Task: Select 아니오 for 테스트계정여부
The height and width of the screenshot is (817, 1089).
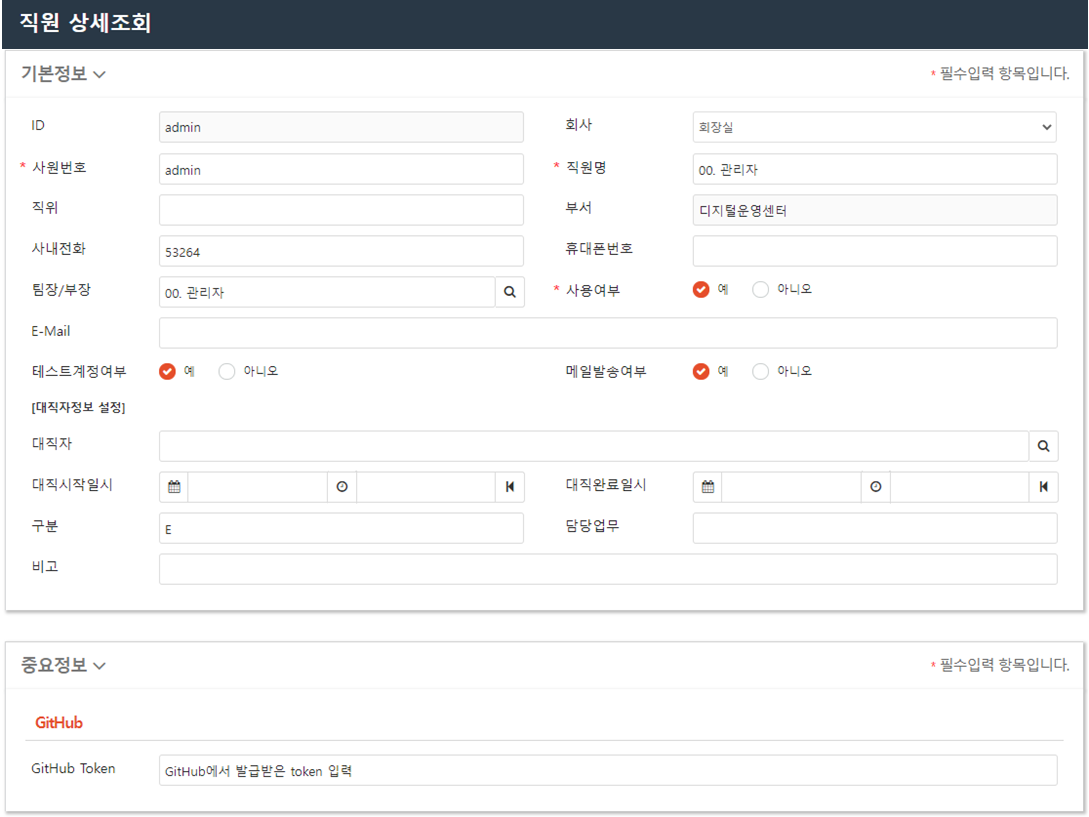Action: coord(227,371)
